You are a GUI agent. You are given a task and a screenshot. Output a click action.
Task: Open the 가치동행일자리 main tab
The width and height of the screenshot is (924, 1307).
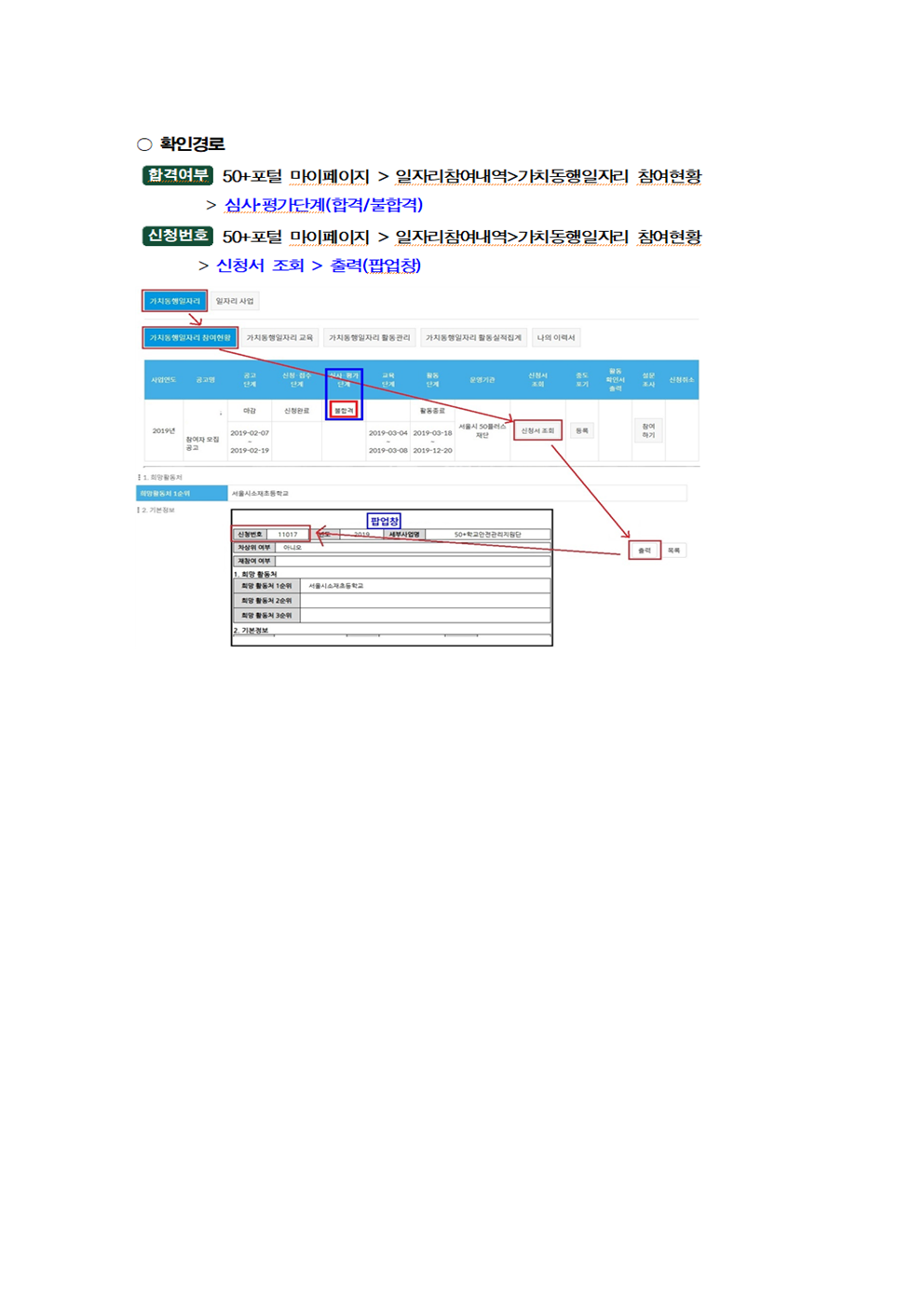[x=174, y=301]
